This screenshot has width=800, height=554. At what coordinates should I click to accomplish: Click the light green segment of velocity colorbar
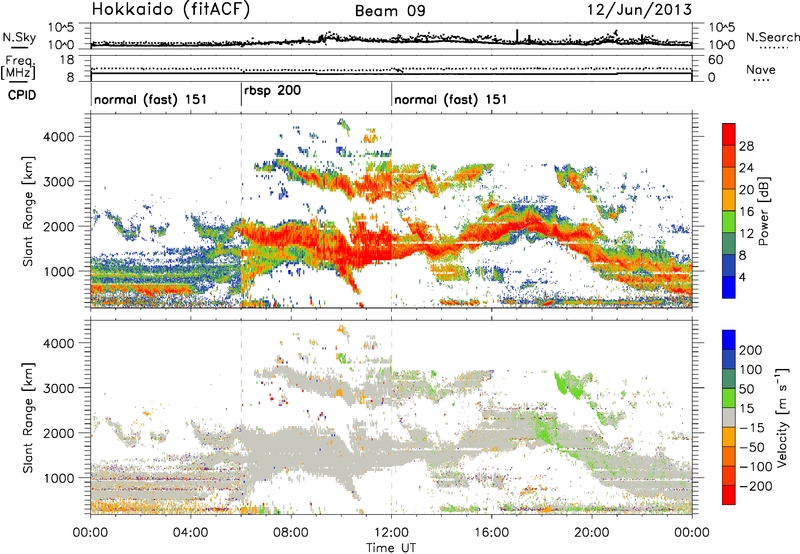point(729,398)
